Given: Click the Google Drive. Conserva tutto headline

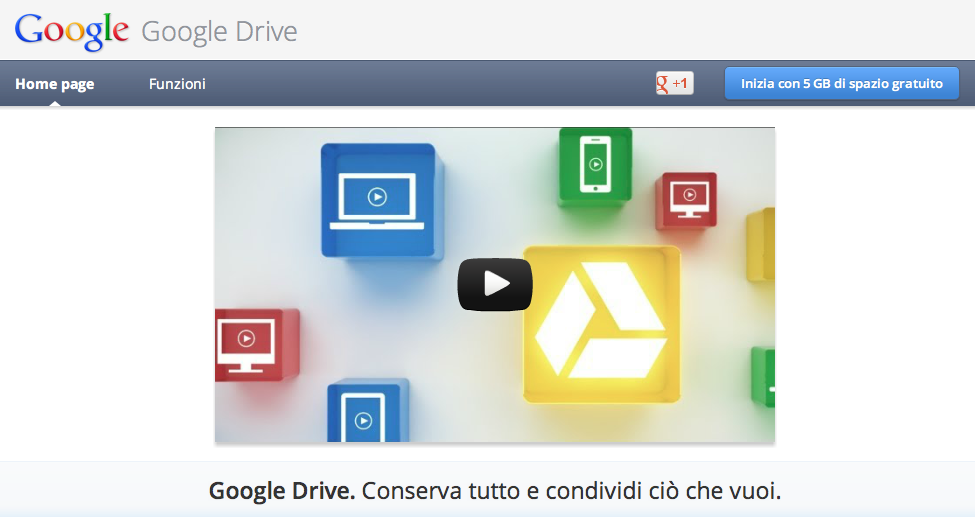Looking at the screenshot, I should (x=495, y=491).
